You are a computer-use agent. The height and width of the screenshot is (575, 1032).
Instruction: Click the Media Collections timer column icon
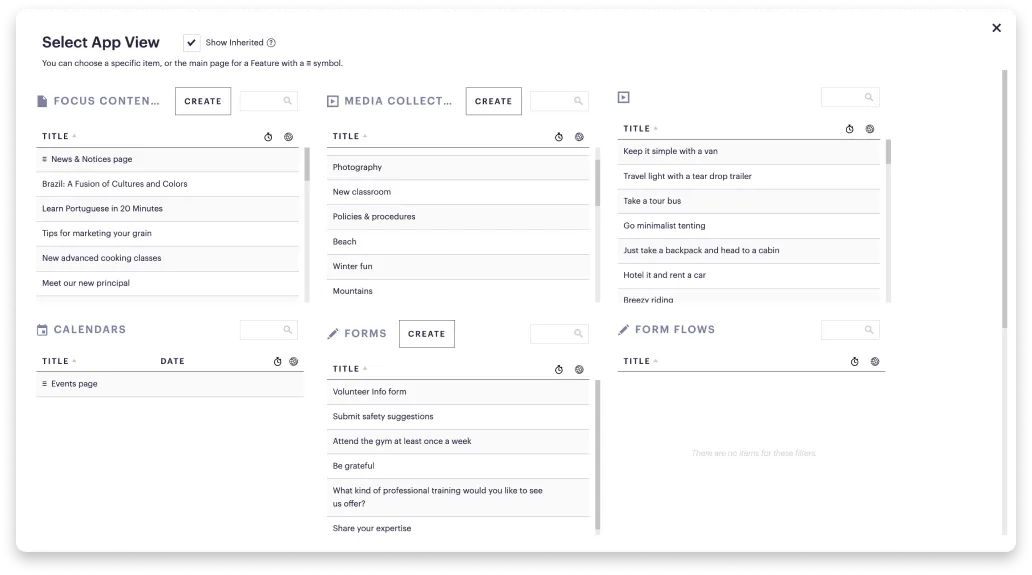pyautogui.click(x=559, y=137)
